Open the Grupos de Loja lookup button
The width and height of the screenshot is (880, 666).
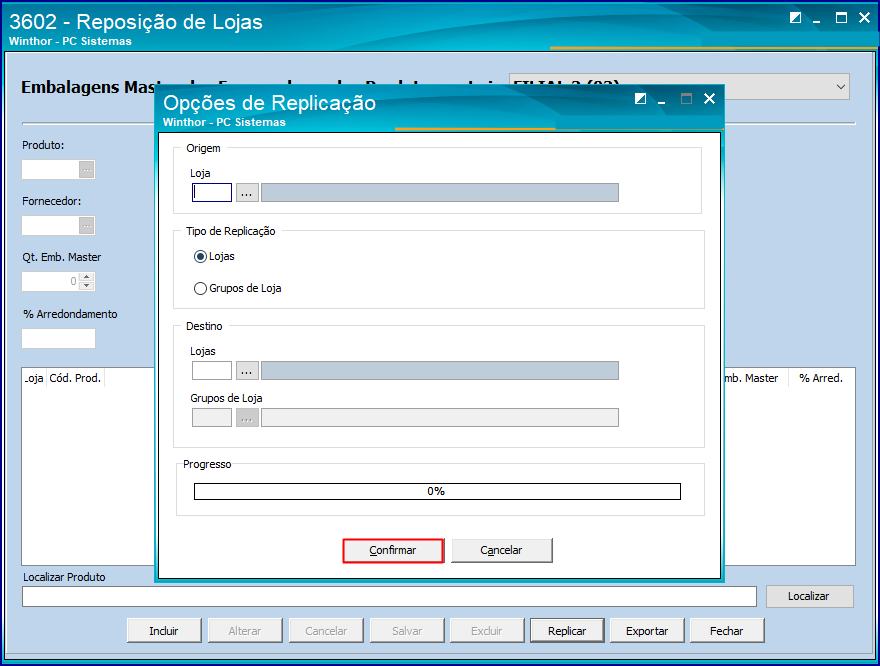pyautogui.click(x=246, y=417)
